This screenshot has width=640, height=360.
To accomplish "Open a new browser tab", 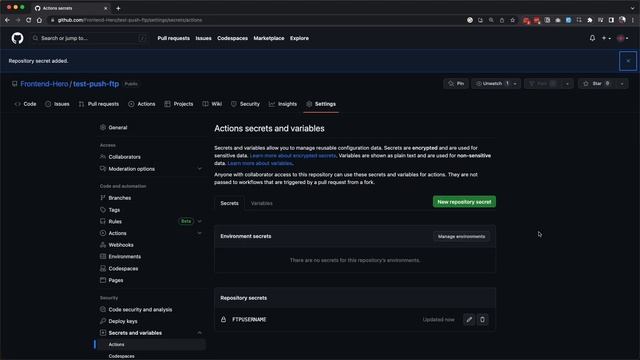I will point(118,8).
